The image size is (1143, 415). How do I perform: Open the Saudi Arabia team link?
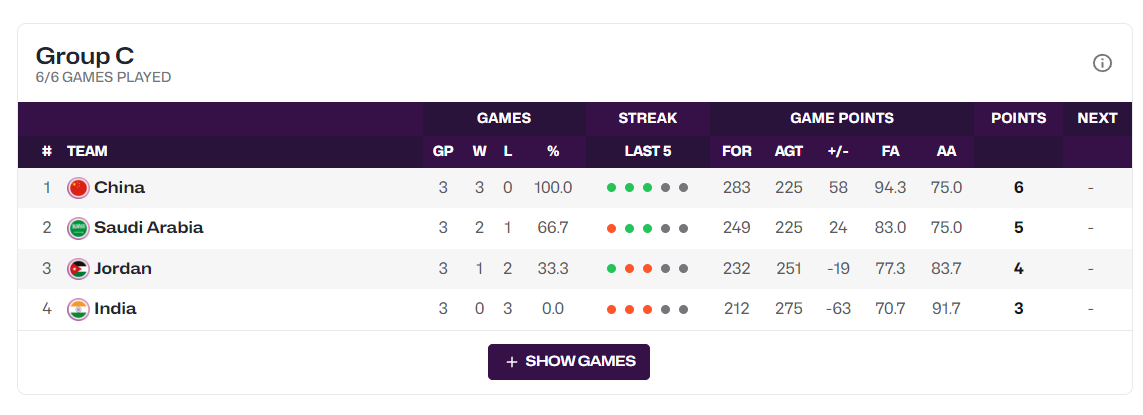148,228
